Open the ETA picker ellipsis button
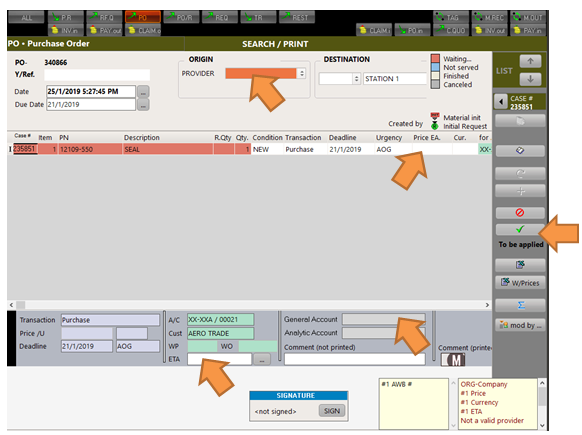582x435 pixels. (x=262, y=359)
